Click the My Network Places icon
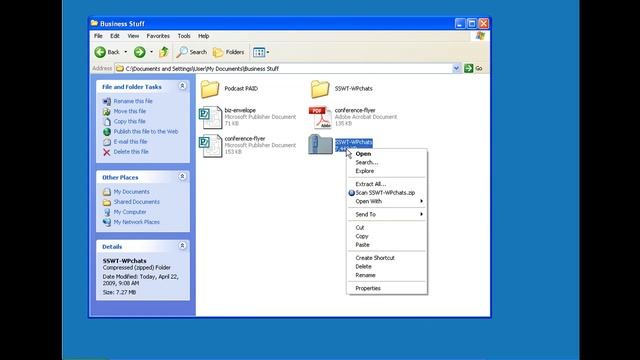 [107, 222]
